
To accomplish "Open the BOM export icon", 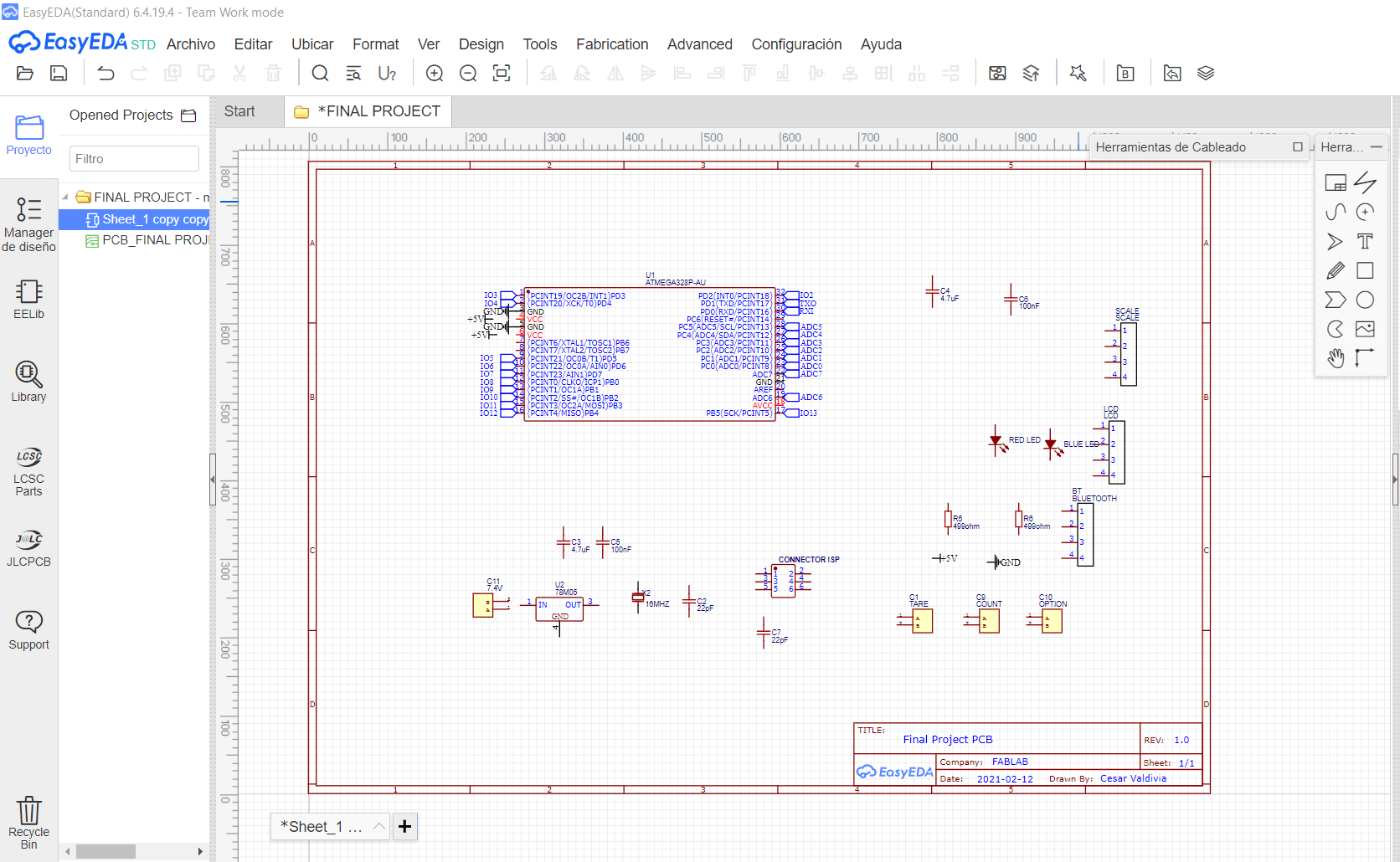I will pos(1125,74).
